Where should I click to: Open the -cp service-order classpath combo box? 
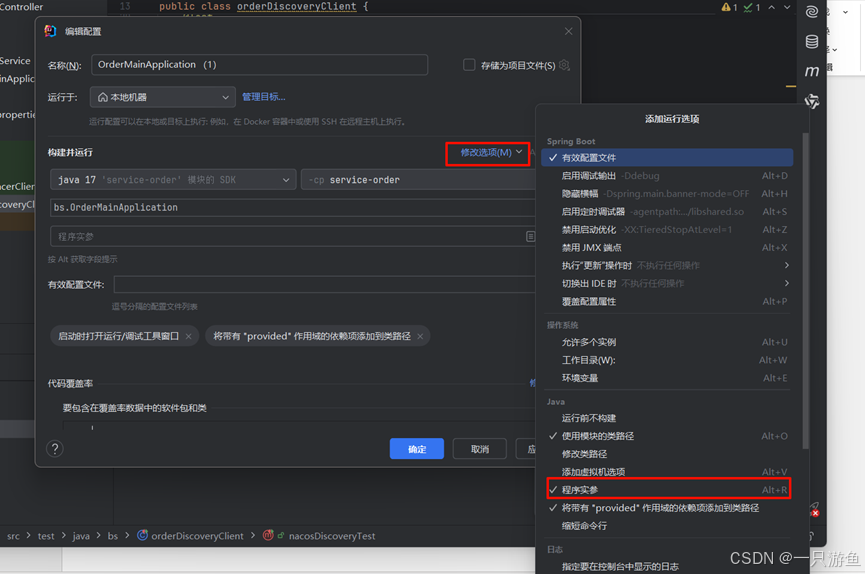click(x=418, y=180)
